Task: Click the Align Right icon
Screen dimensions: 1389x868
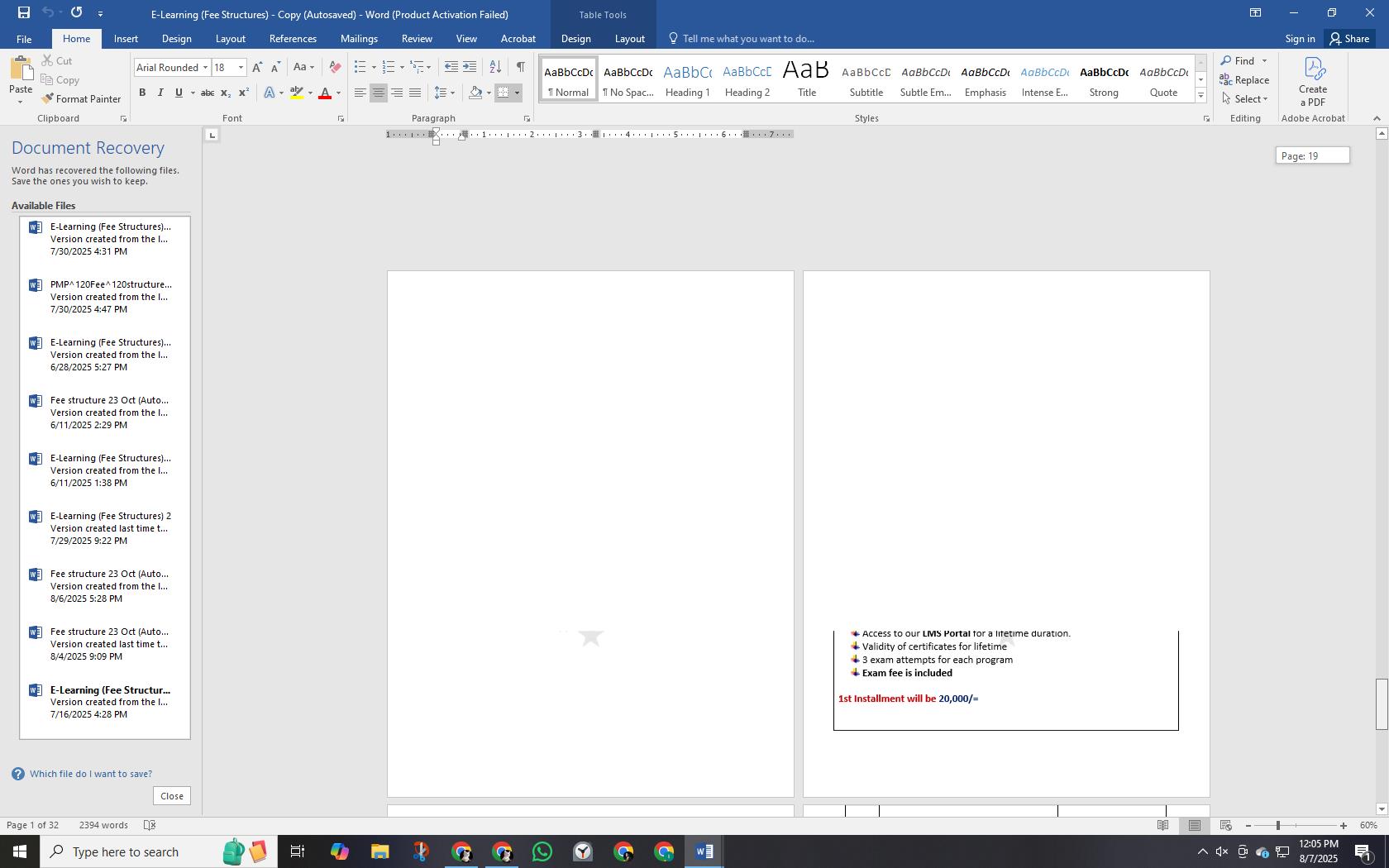Action: pyautogui.click(x=397, y=93)
